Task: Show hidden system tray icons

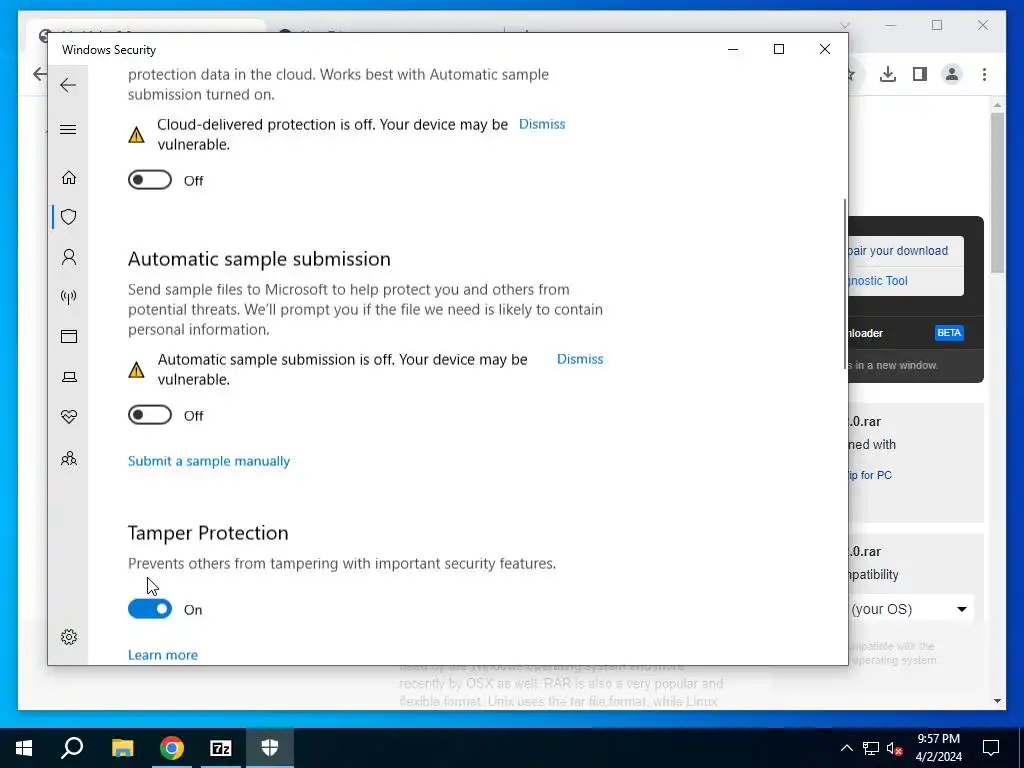Action: pyautogui.click(x=846, y=748)
